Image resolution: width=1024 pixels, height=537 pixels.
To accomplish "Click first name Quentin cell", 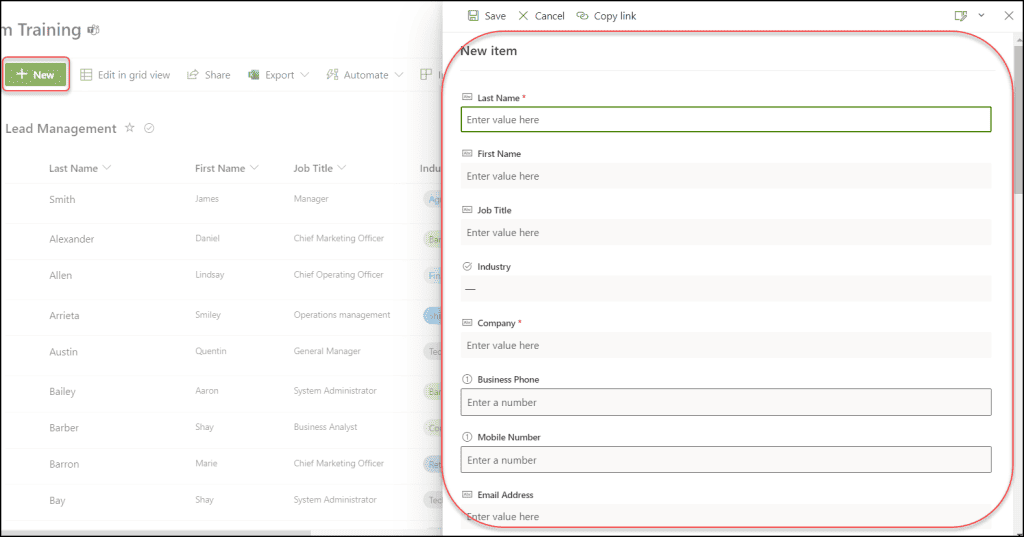I will tap(210, 351).
